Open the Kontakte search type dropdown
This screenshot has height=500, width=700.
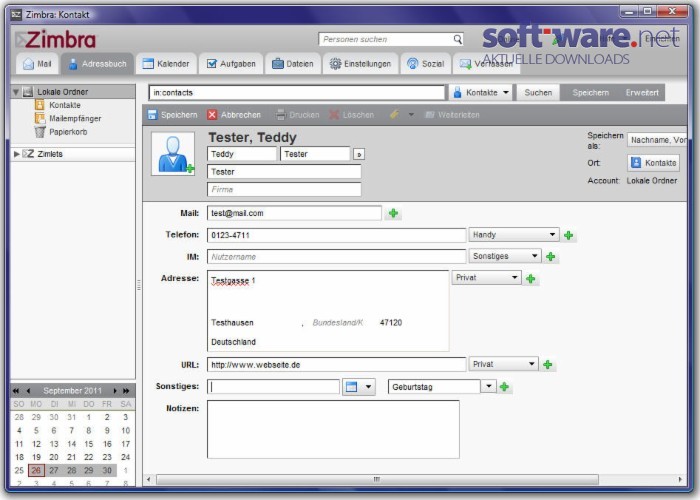[506, 92]
